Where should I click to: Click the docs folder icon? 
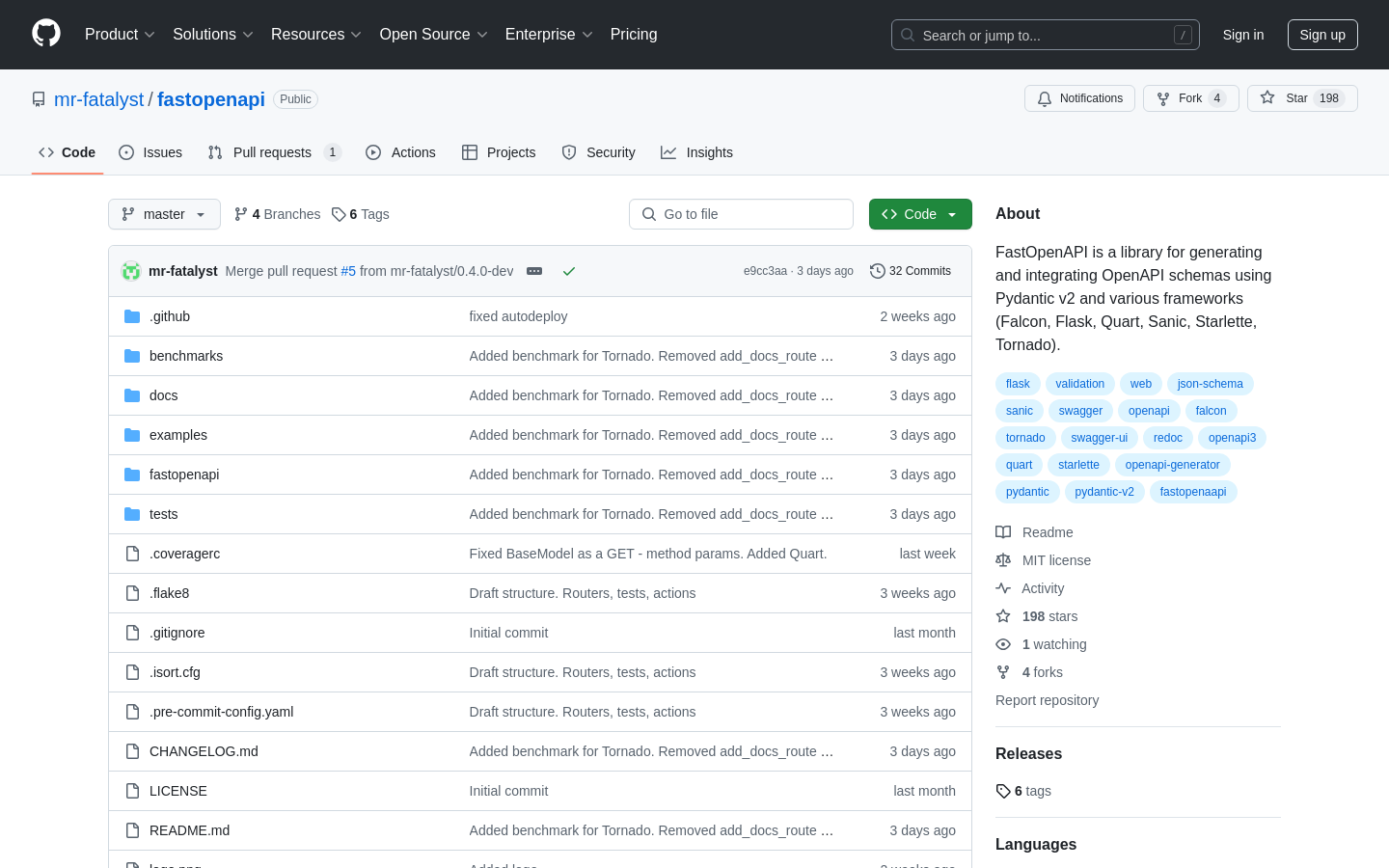point(132,395)
